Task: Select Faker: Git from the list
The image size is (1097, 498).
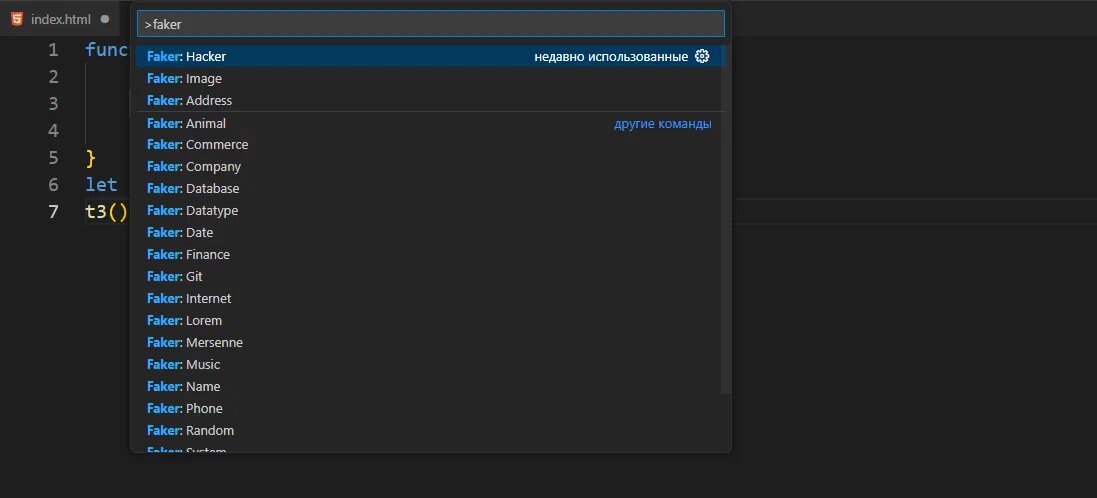Action: coord(431,276)
